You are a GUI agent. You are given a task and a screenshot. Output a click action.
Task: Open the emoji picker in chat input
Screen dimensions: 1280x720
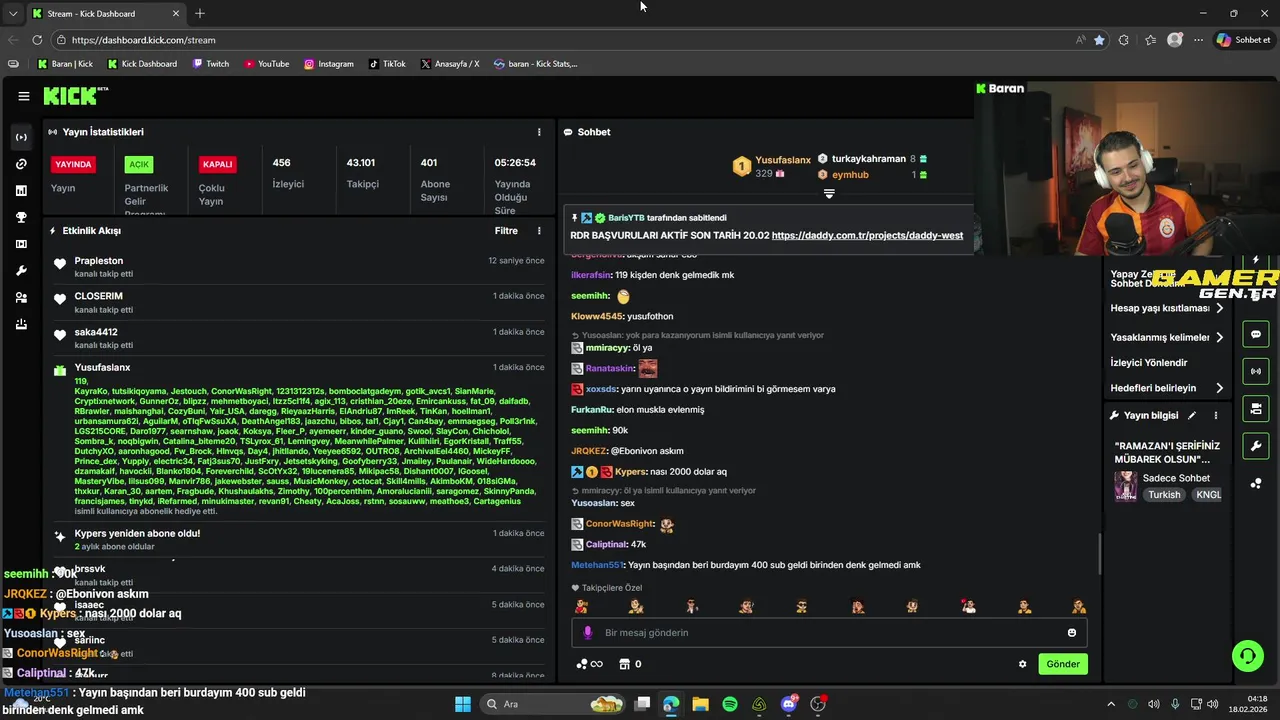tap(1072, 632)
